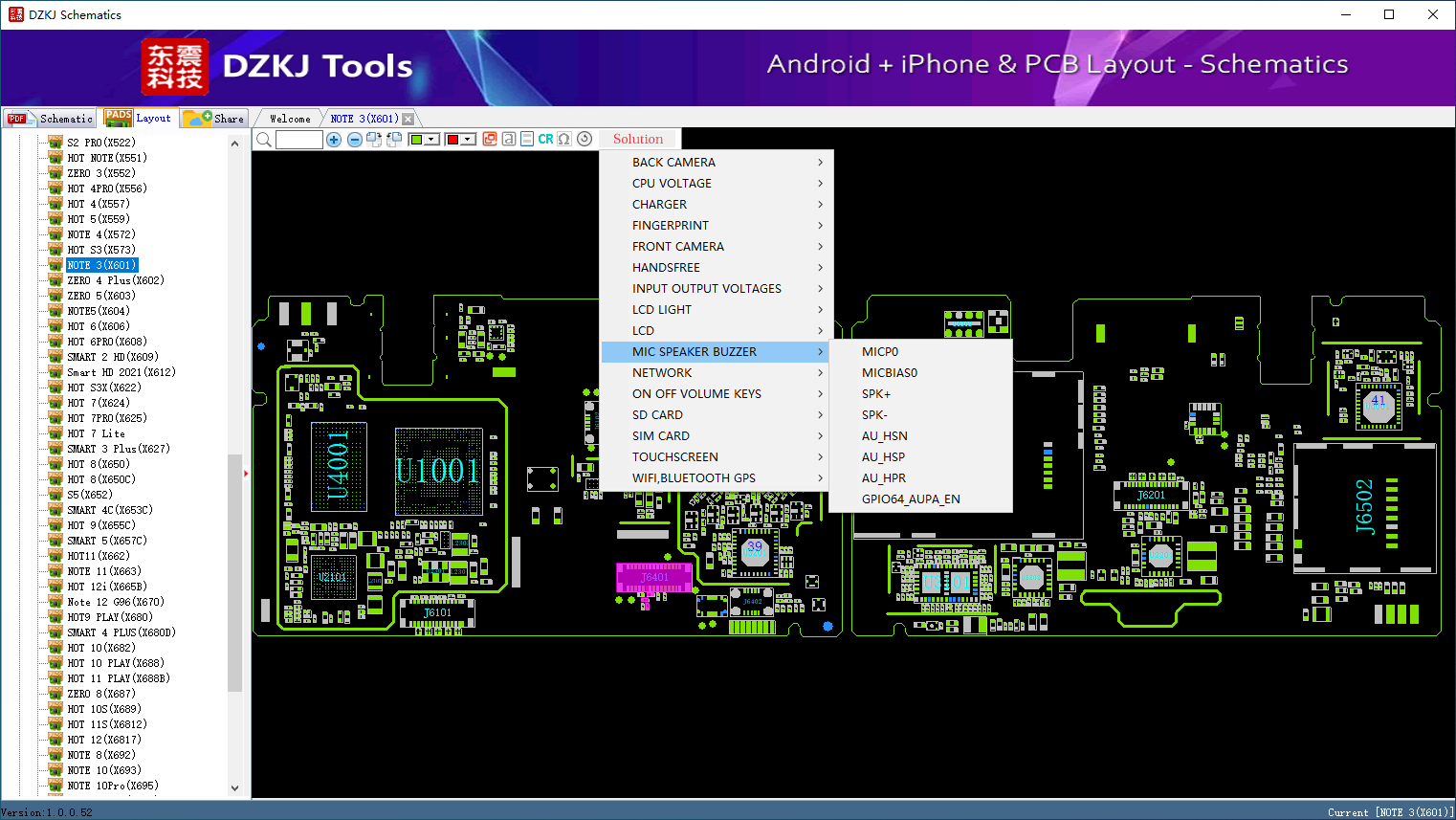Open the green color dropdown

coord(431,140)
